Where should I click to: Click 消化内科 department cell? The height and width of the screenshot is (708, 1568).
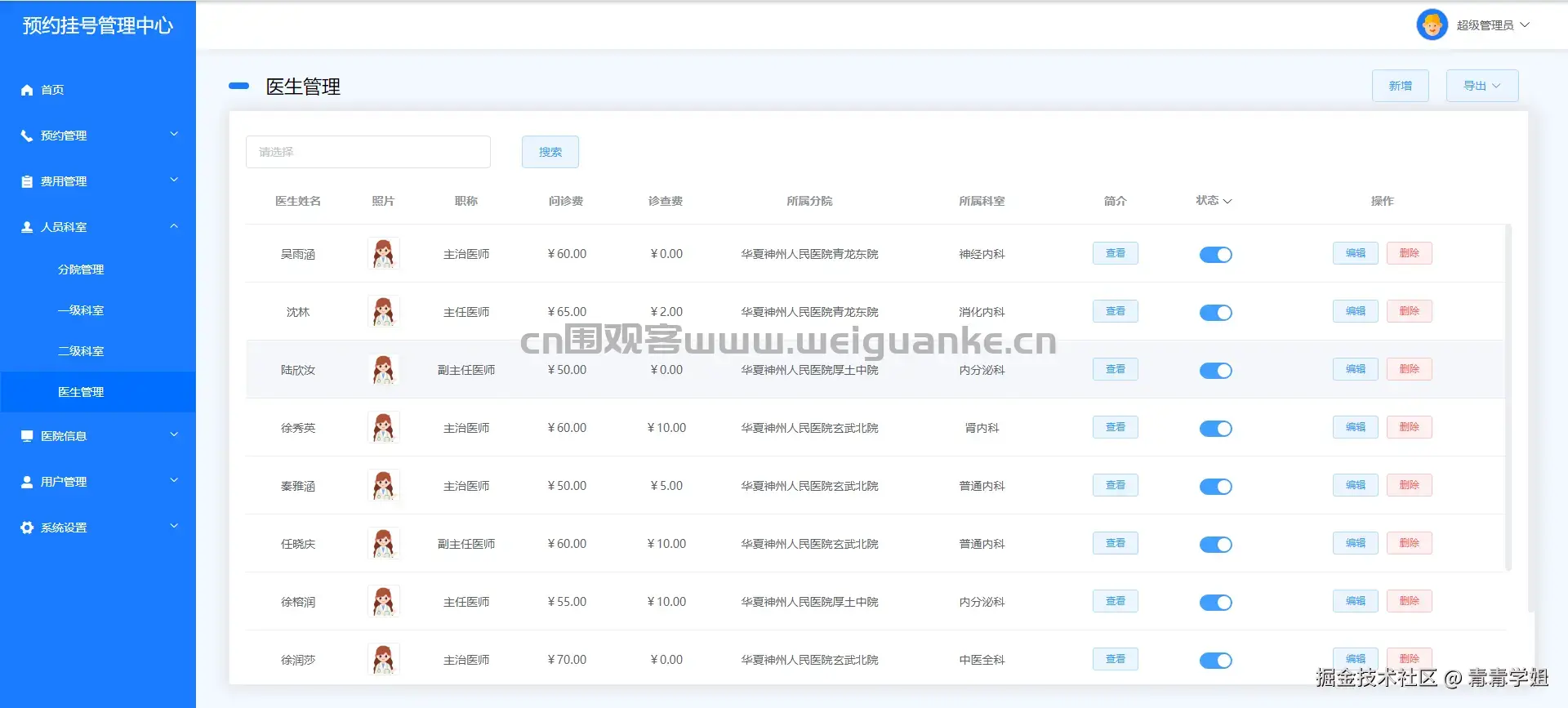982,312
